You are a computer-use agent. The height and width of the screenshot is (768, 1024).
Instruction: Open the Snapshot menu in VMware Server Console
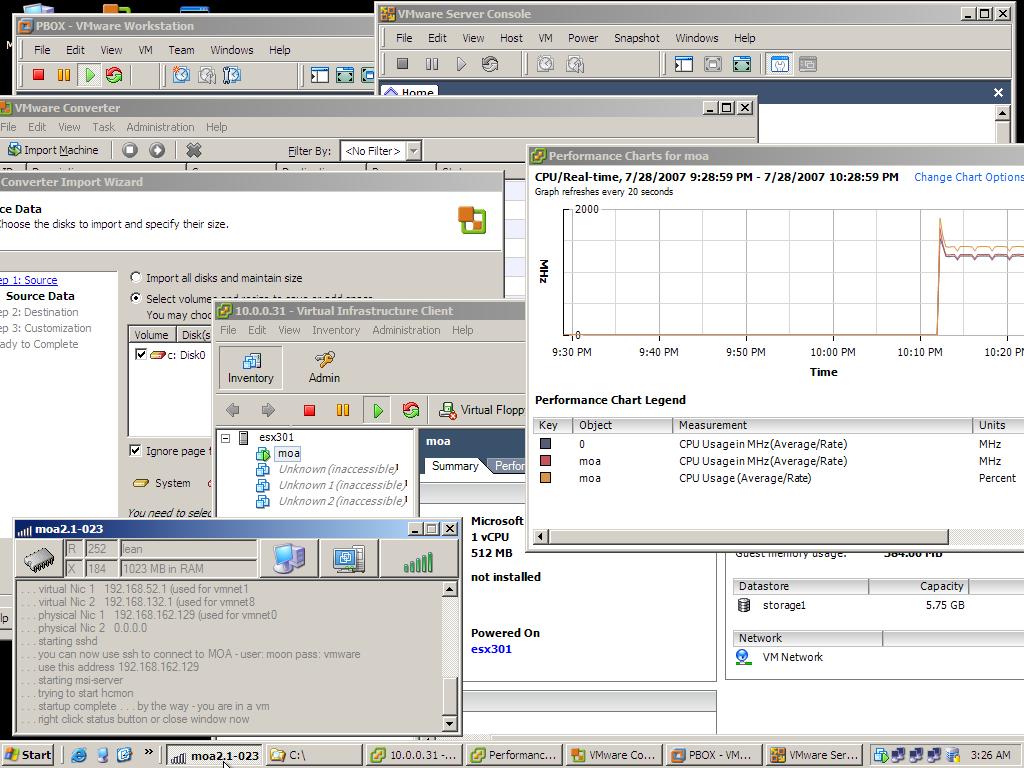click(x=636, y=38)
